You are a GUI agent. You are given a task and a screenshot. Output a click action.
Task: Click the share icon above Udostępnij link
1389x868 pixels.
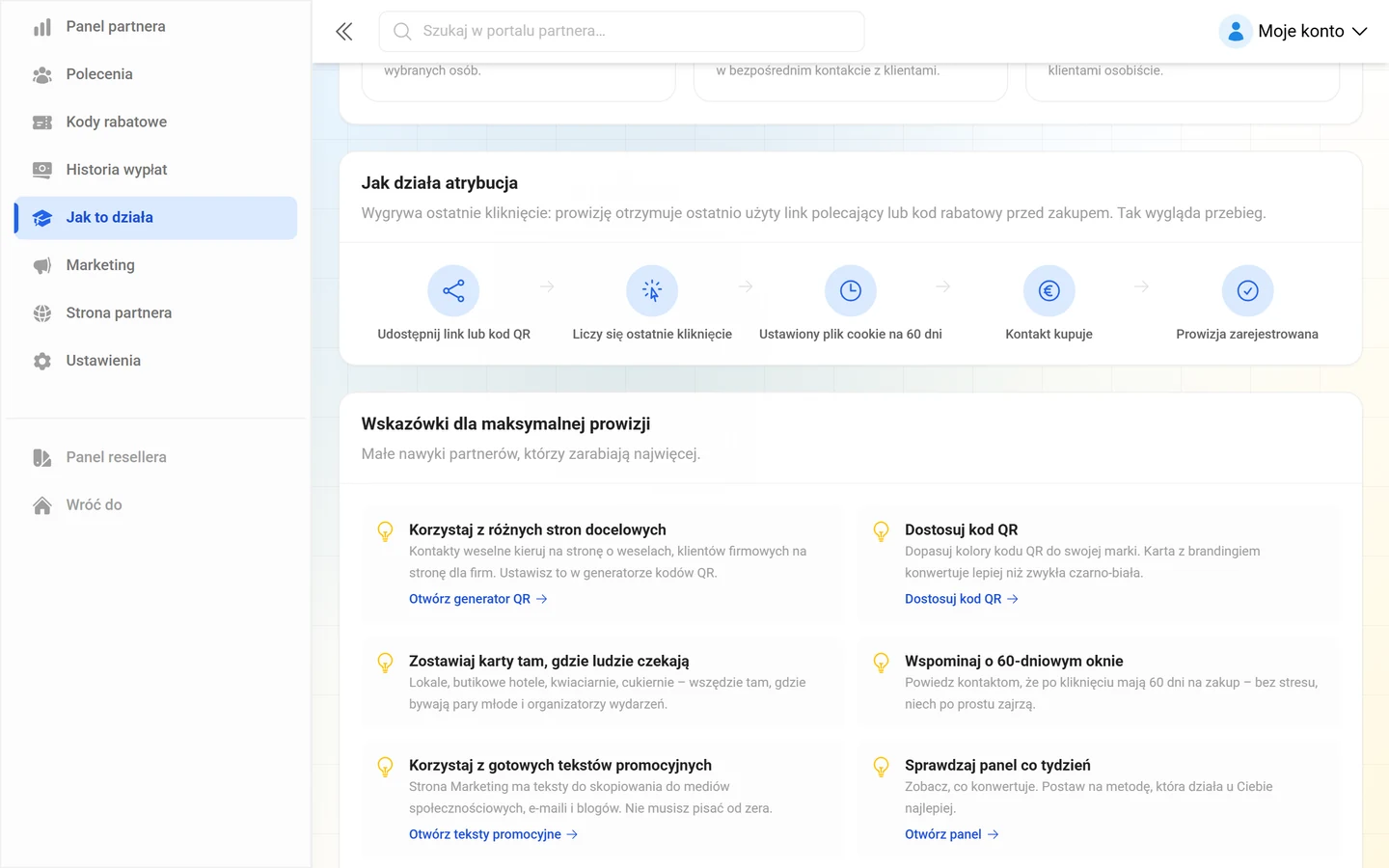(453, 290)
